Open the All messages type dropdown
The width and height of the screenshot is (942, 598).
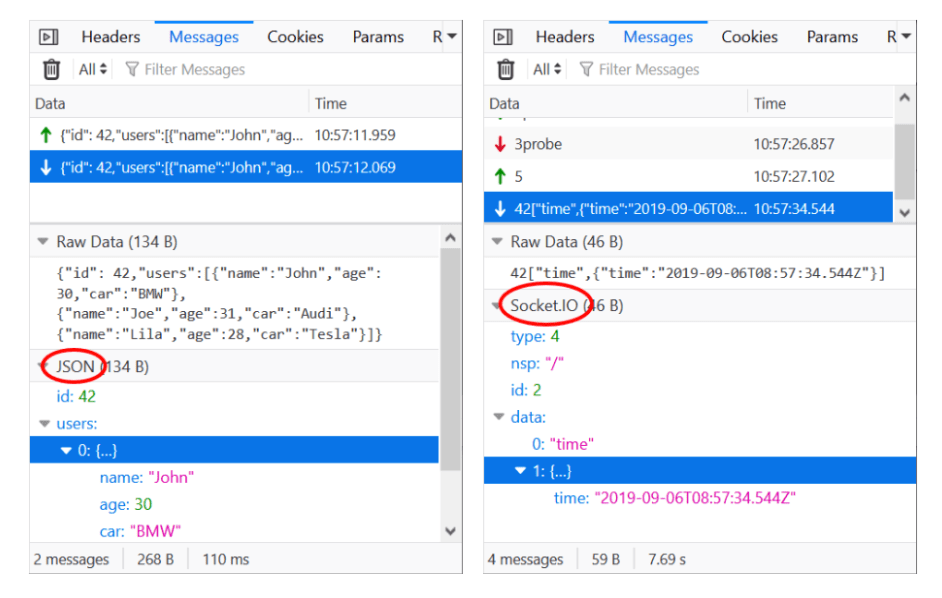click(89, 68)
